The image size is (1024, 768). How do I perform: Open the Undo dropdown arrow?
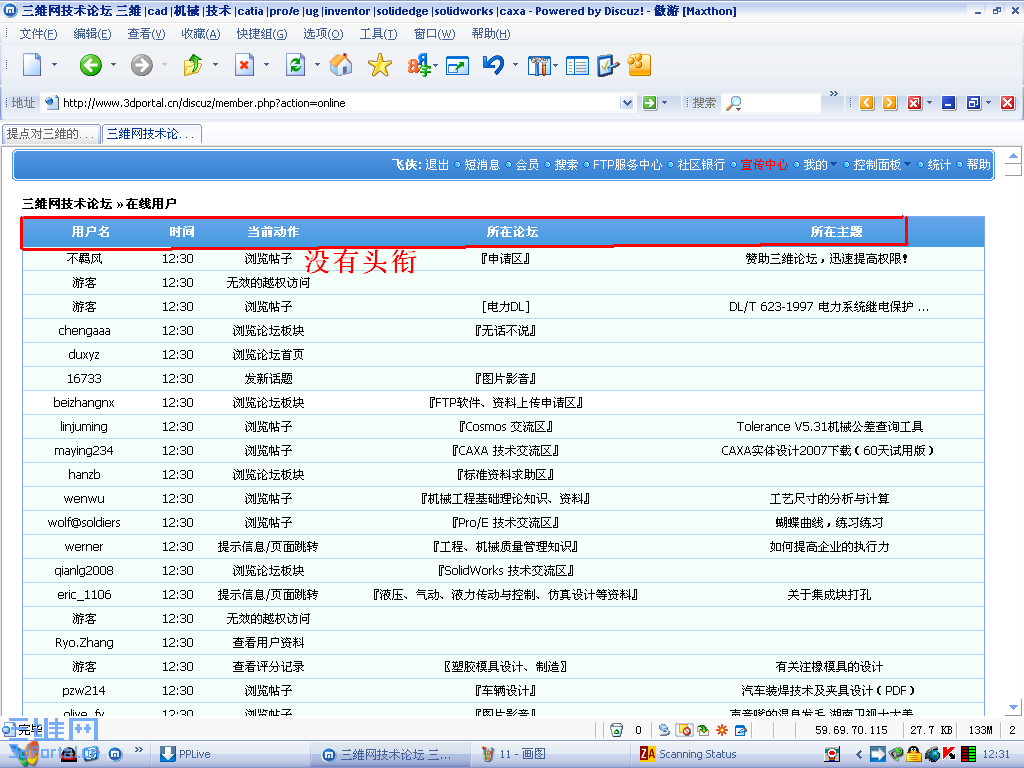[515, 65]
